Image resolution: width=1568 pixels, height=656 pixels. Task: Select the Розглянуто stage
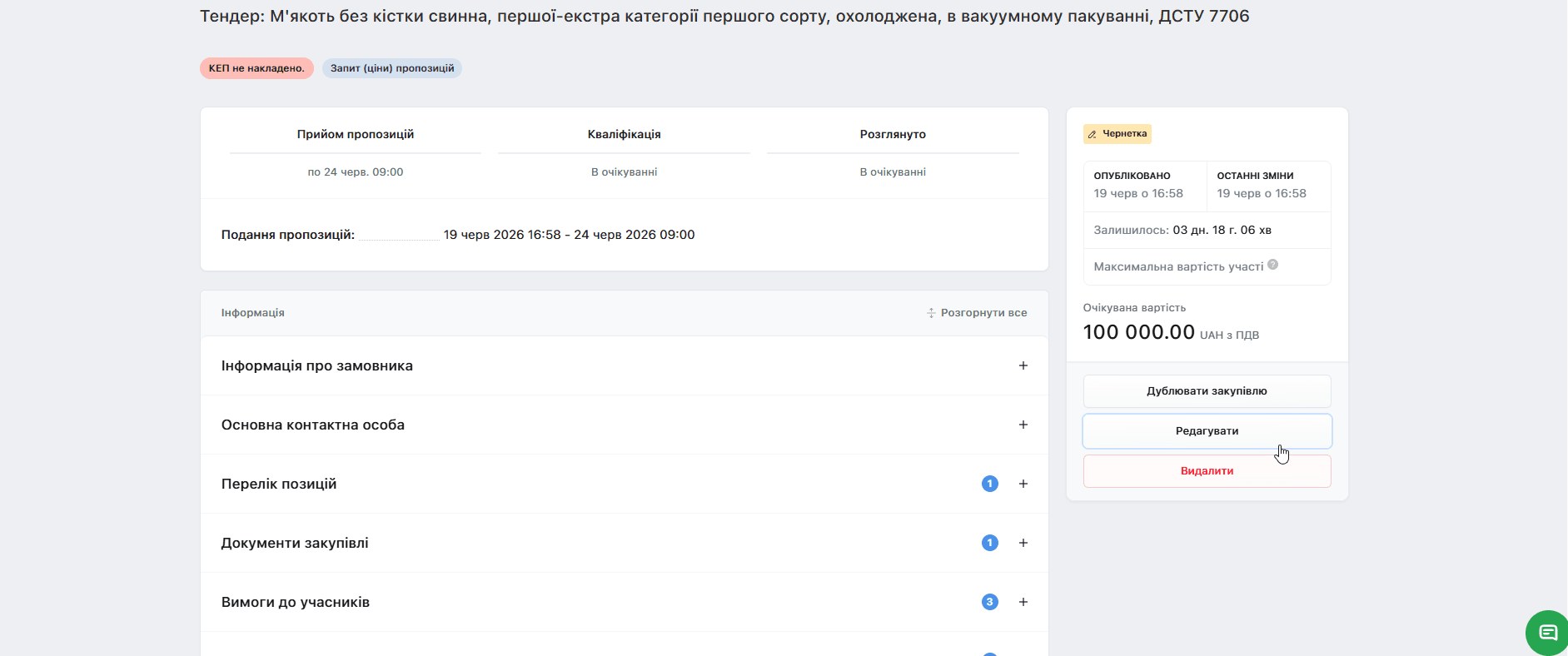tap(893, 134)
